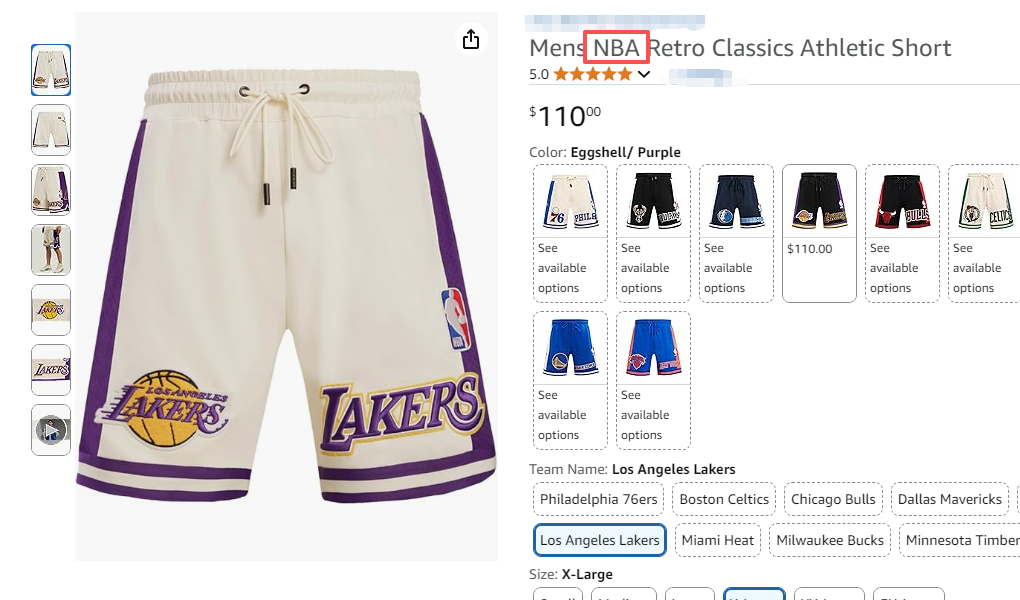
Task: Select Milwaukee Bucks team name option
Action: [830, 540]
